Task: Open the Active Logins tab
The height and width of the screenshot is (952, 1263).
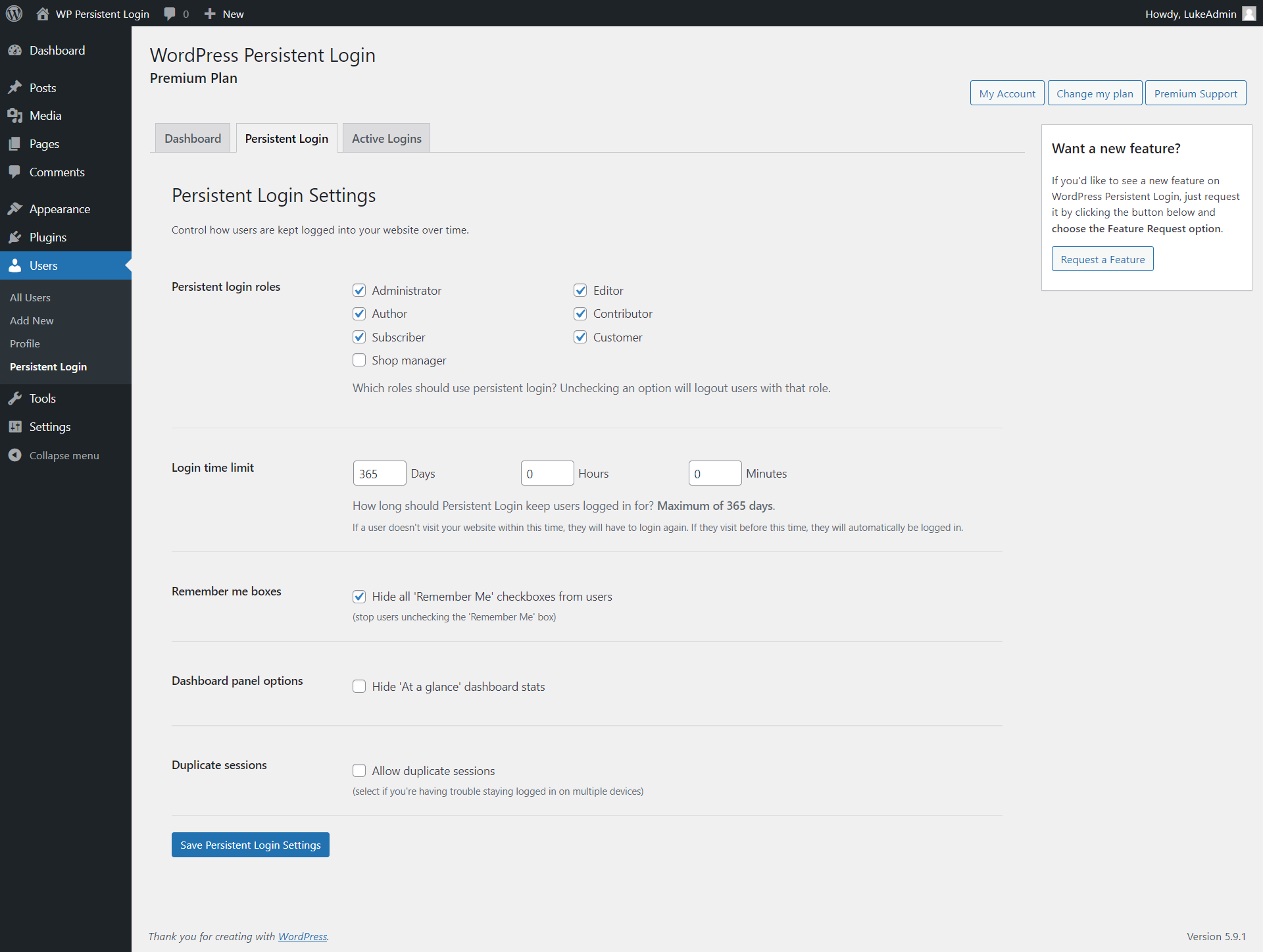Action: 387,138
